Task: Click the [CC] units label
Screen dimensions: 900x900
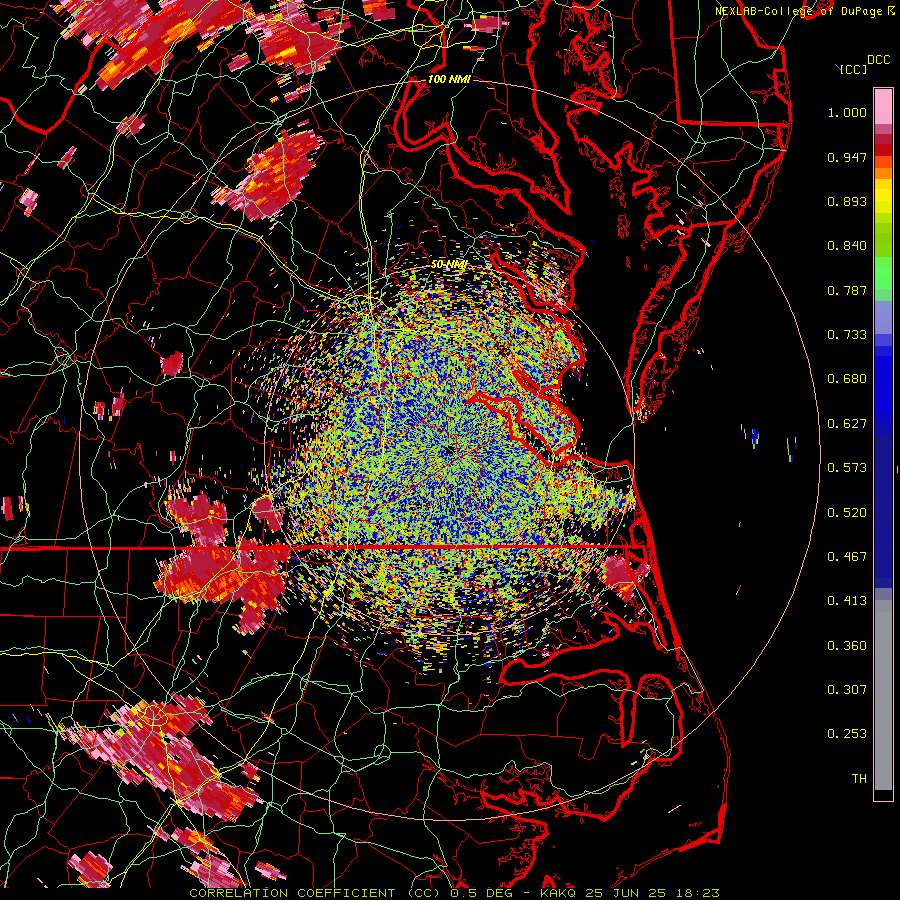Action: tap(853, 69)
